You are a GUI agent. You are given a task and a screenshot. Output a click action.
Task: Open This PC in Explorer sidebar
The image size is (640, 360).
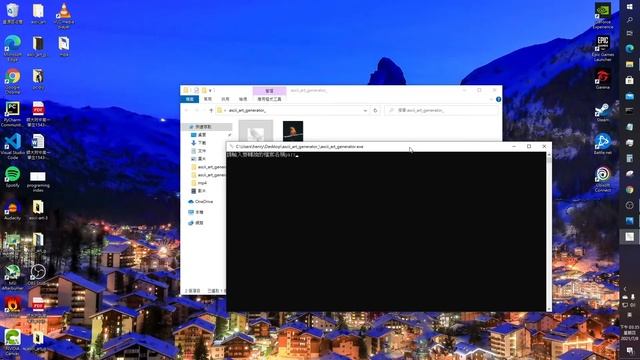tap(196, 212)
